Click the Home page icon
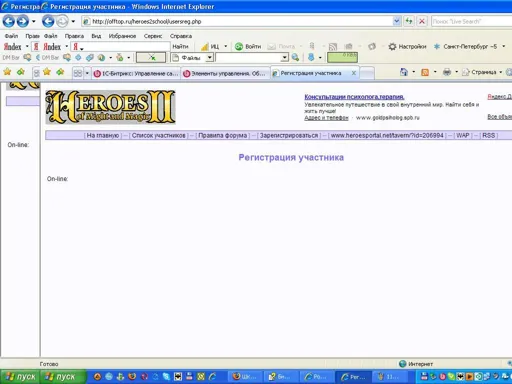Screen dimensions: 512x384 pyautogui.click(x=404, y=72)
